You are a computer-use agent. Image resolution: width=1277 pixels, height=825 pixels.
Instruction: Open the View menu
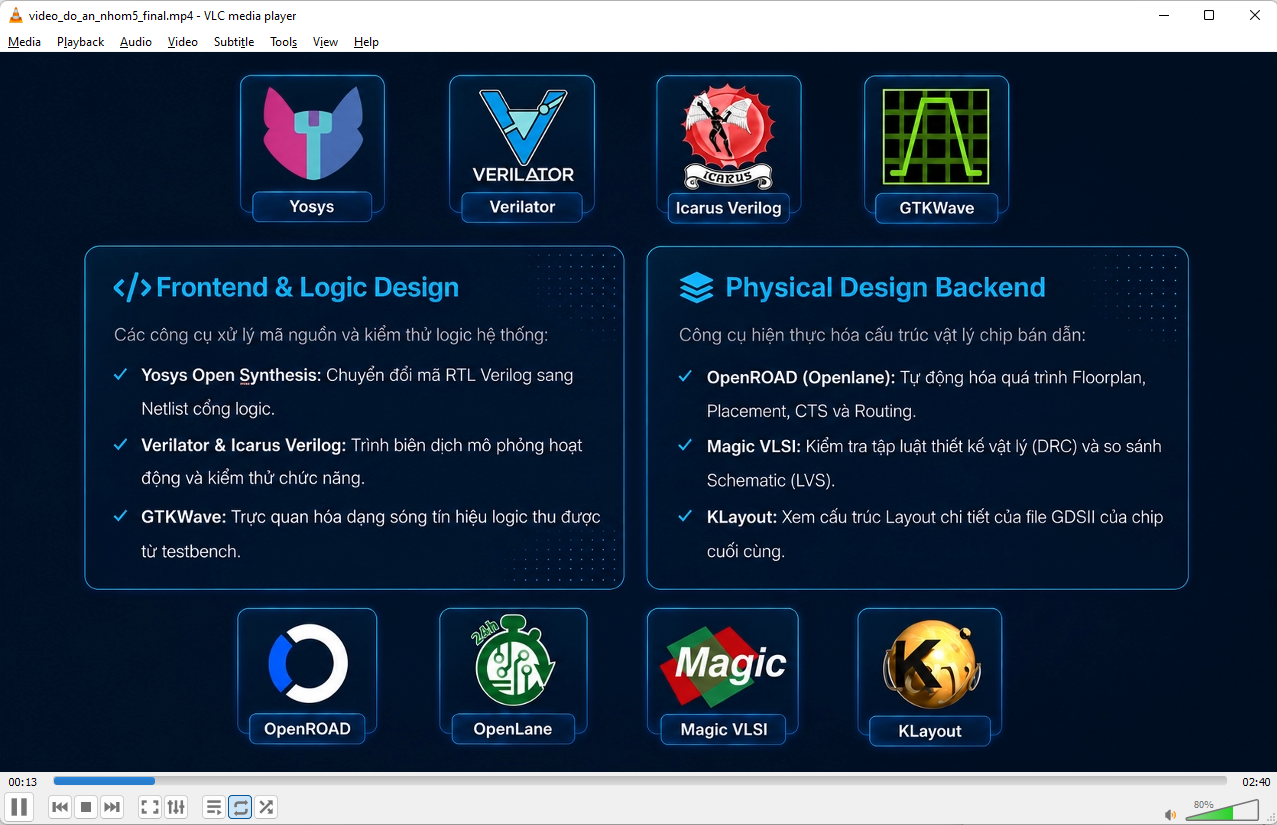(x=325, y=42)
